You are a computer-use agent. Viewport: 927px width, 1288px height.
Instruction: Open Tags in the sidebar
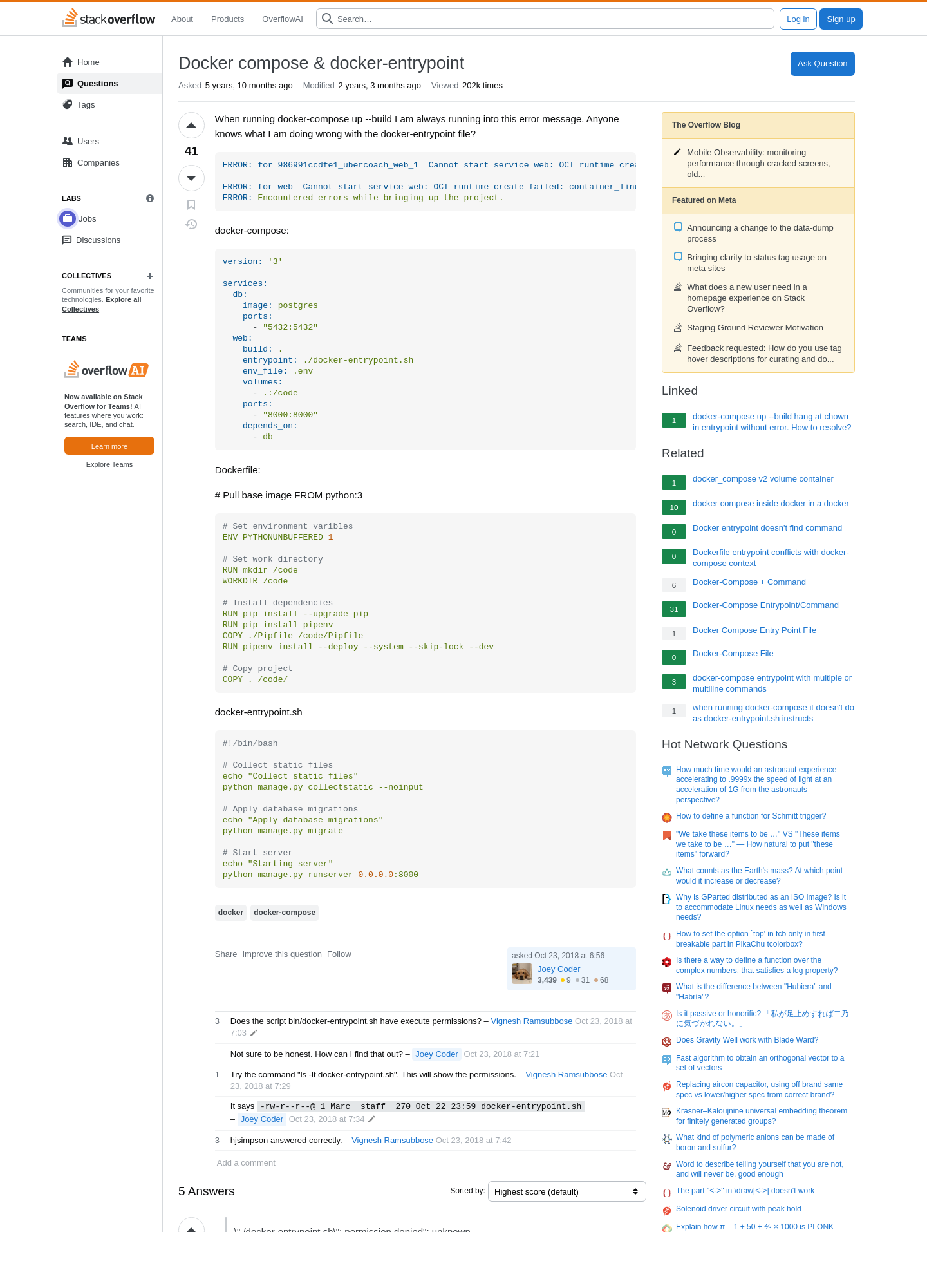tap(109, 104)
